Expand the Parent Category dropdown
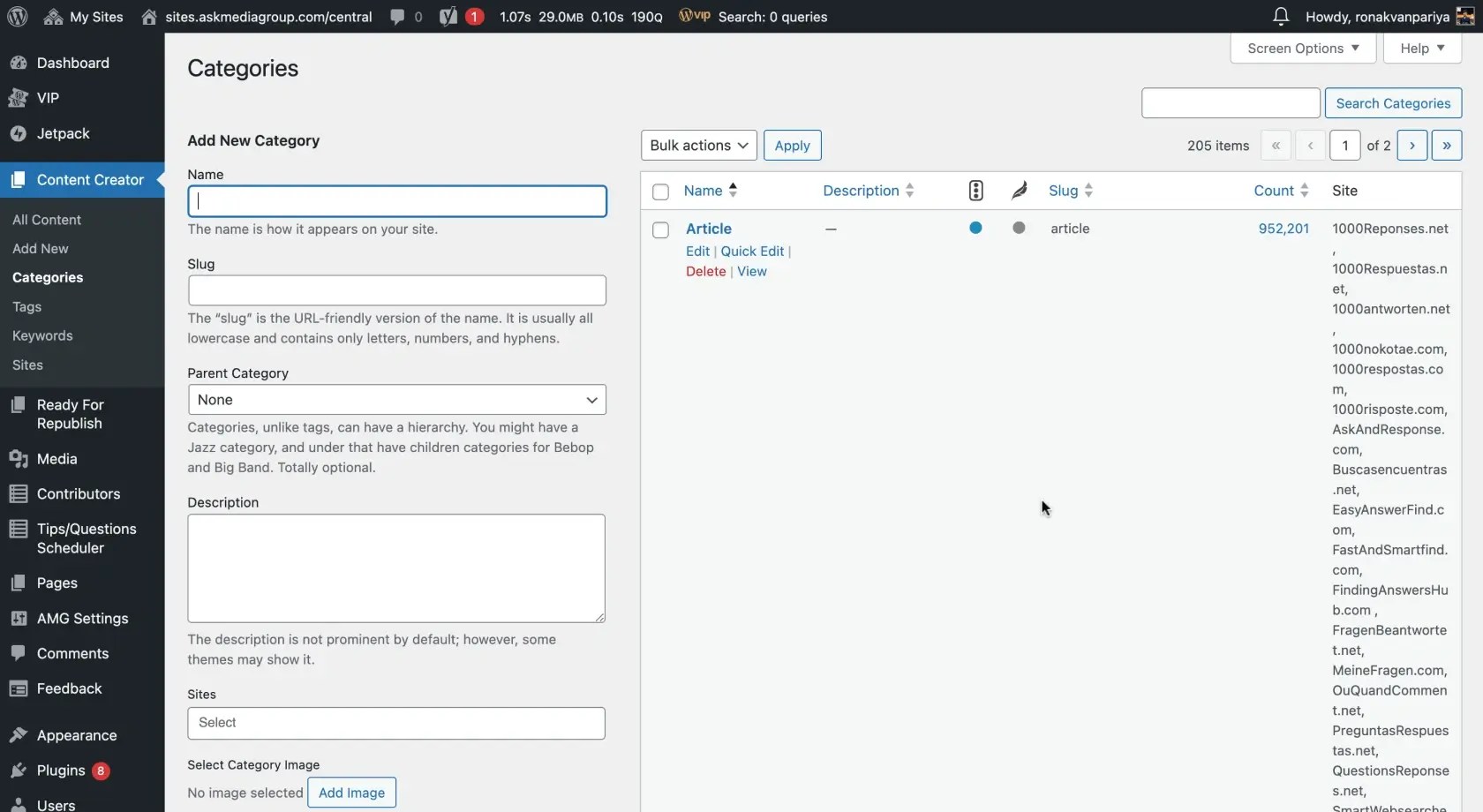 click(x=396, y=400)
